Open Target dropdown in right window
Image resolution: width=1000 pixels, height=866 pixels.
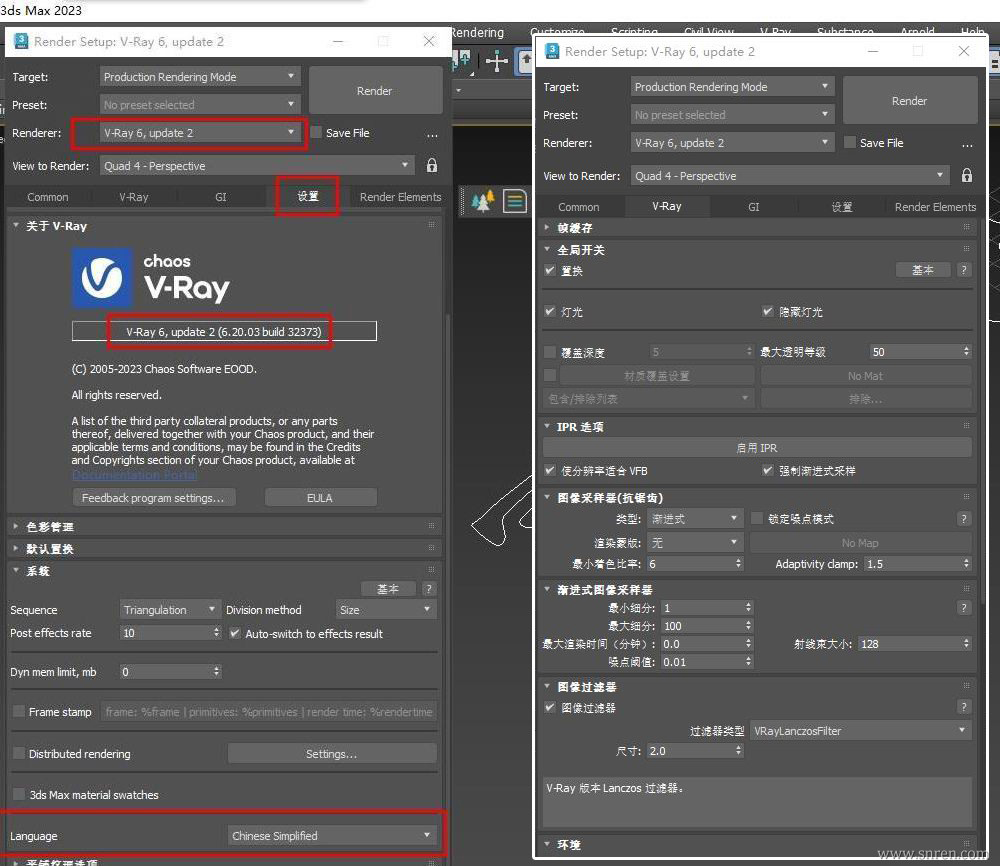coord(732,87)
